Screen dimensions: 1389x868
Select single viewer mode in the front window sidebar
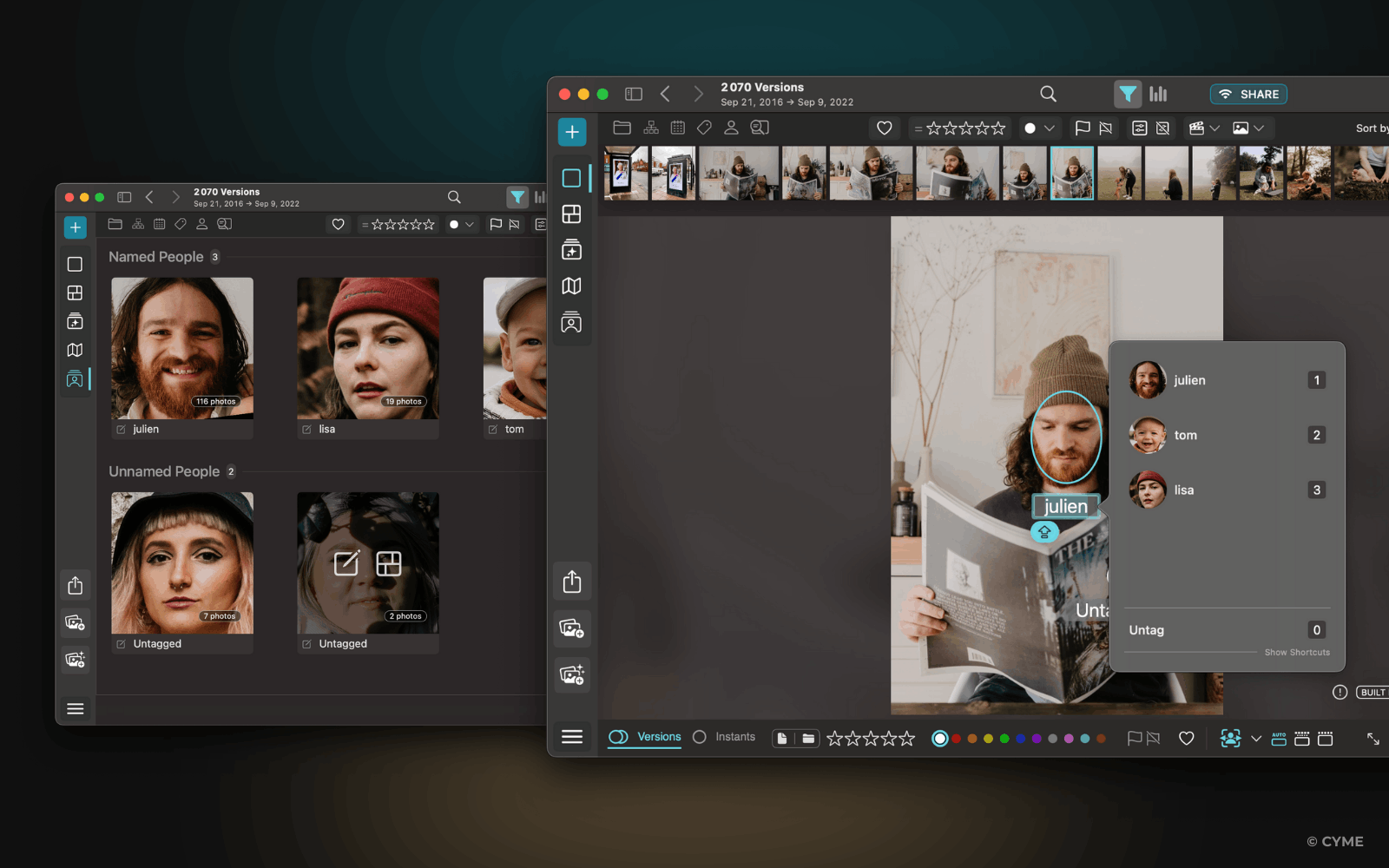pyautogui.click(x=571, y=178)
